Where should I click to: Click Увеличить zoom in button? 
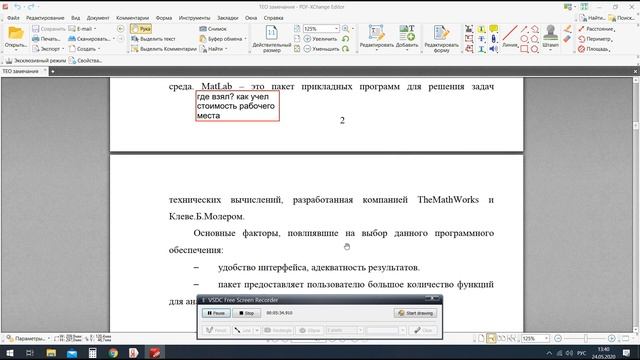[321, 39]
